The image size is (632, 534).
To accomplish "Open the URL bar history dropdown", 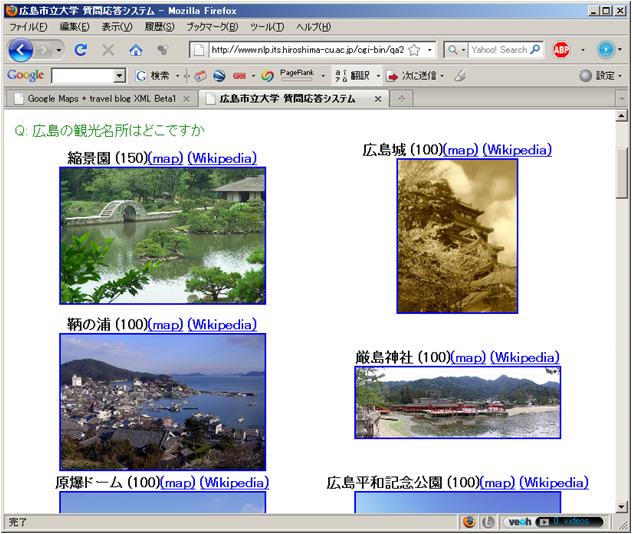I will (430, 49).
